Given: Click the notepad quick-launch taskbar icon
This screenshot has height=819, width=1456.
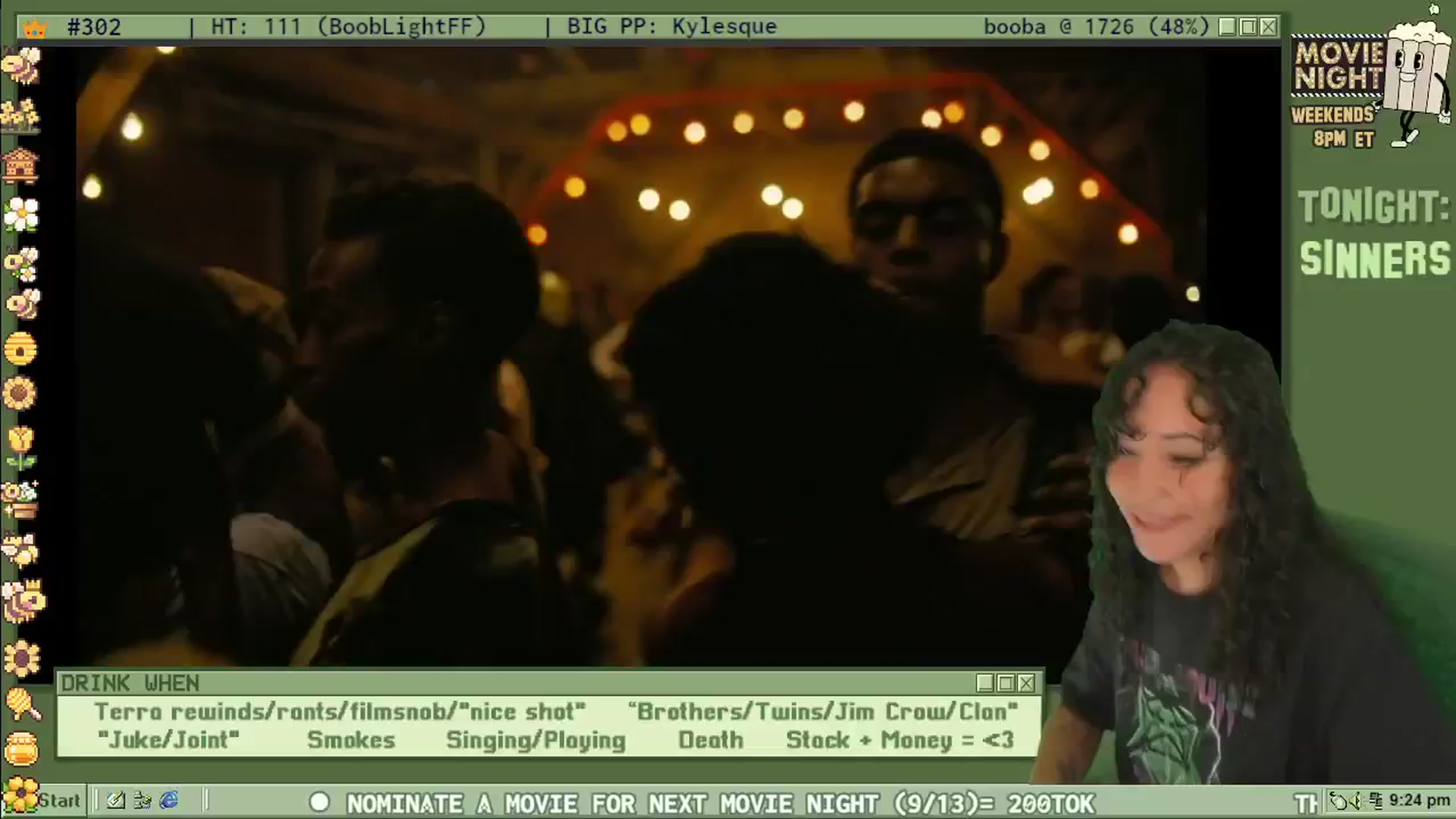Looking at the screenshot, I should tap(115, 800).
